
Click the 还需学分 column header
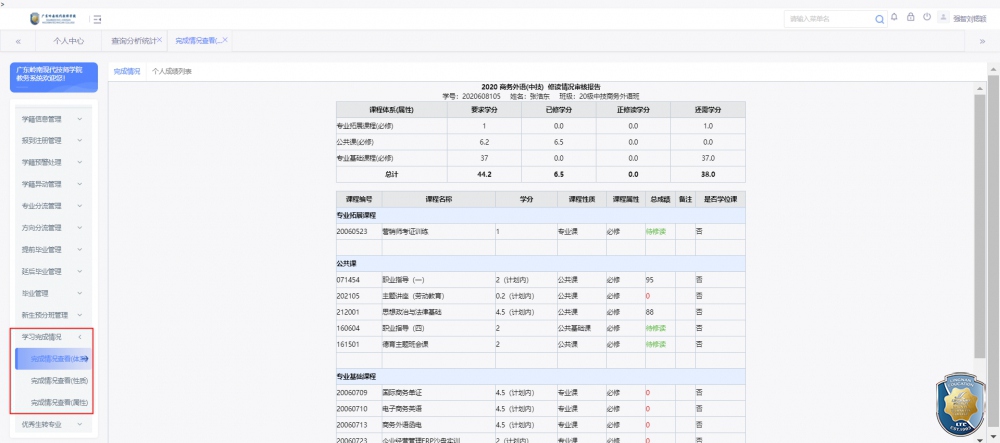[x=708, y=110]
